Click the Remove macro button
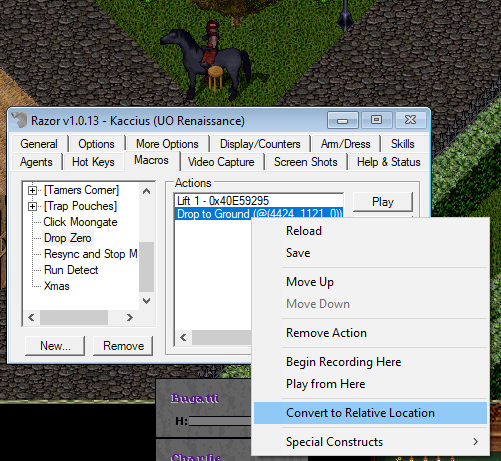Viewport: 501px width, 461px height. [x=123, y=346]
